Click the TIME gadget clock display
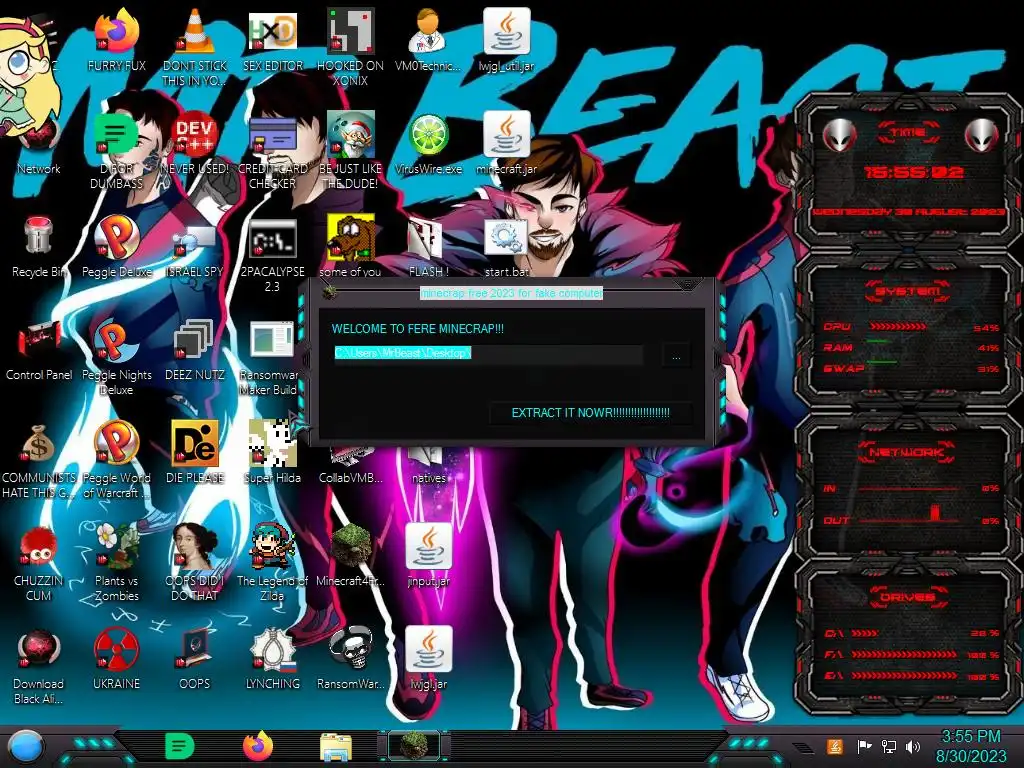The height and width of the screenshot is (768, 1024). click(x=914, y=172)
